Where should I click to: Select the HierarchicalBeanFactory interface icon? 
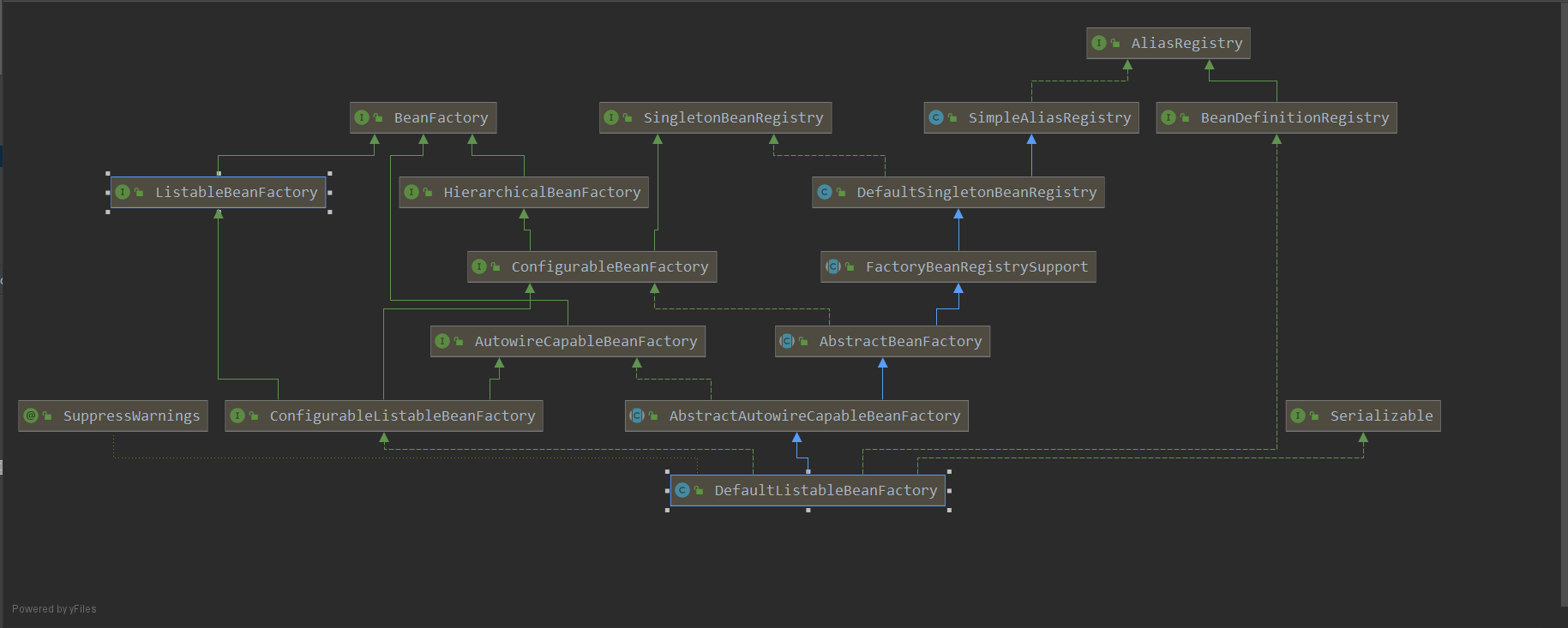(412, 192)
